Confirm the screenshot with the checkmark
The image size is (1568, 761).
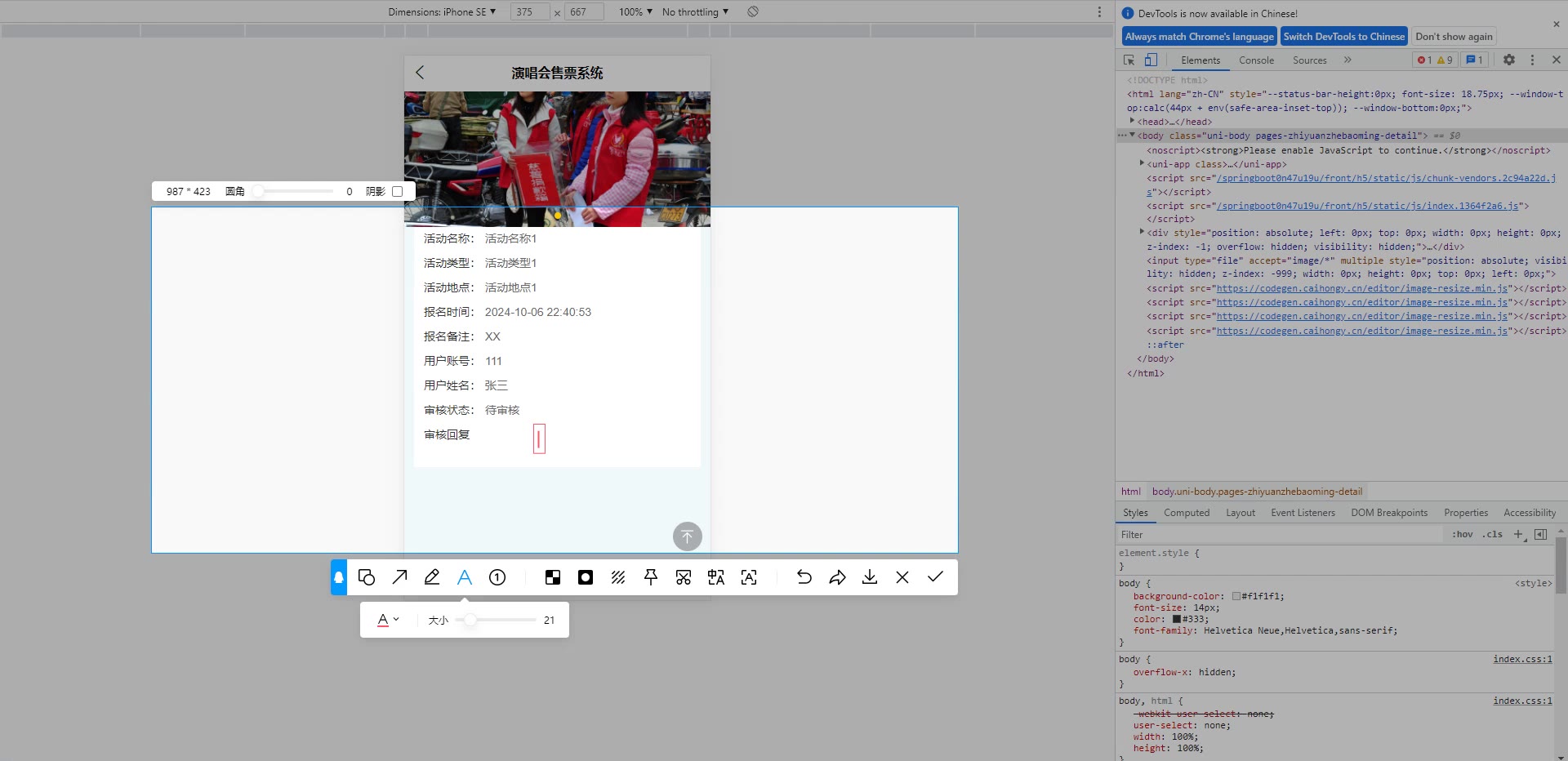[935, 577]
